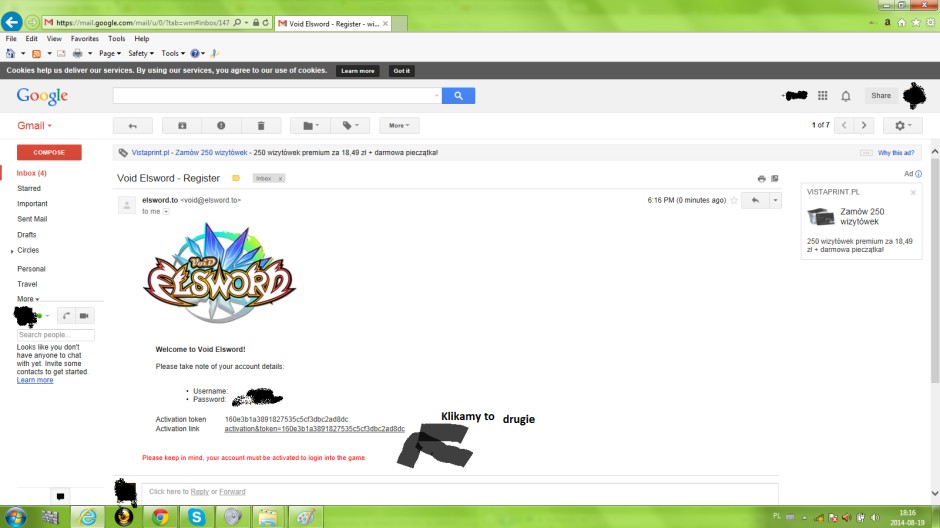Open the File menu
Screen dimensions: 940x528
pos(11,38)
